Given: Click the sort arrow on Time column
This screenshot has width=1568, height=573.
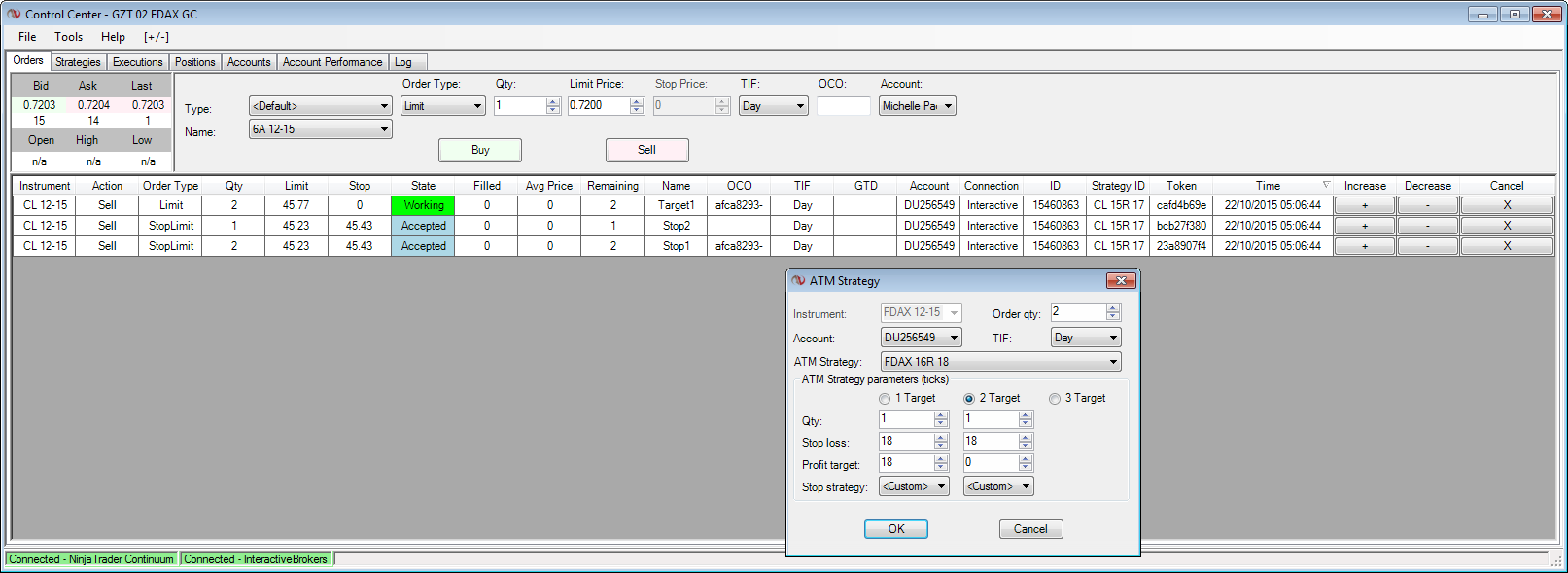Looking at the screenshot, I should click(1326, 185).
